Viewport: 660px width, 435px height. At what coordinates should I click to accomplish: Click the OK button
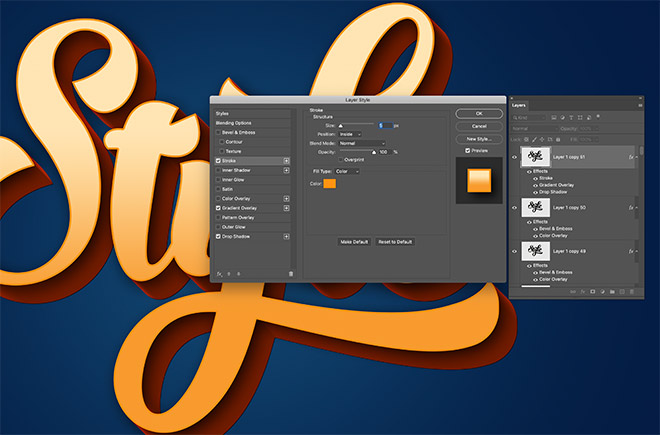coord(479,113)
